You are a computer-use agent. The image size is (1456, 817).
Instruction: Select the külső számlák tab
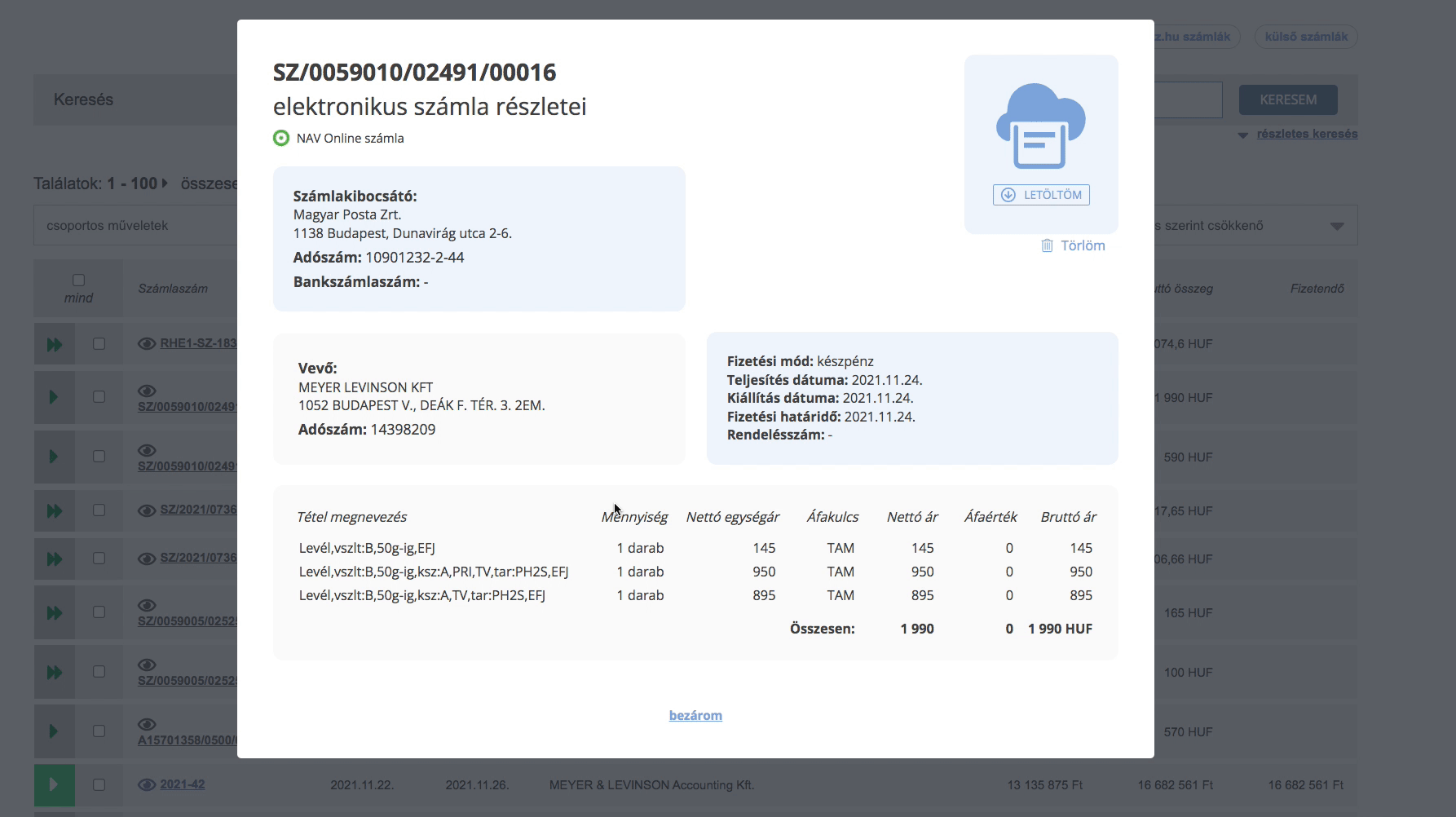point(1306,37)
